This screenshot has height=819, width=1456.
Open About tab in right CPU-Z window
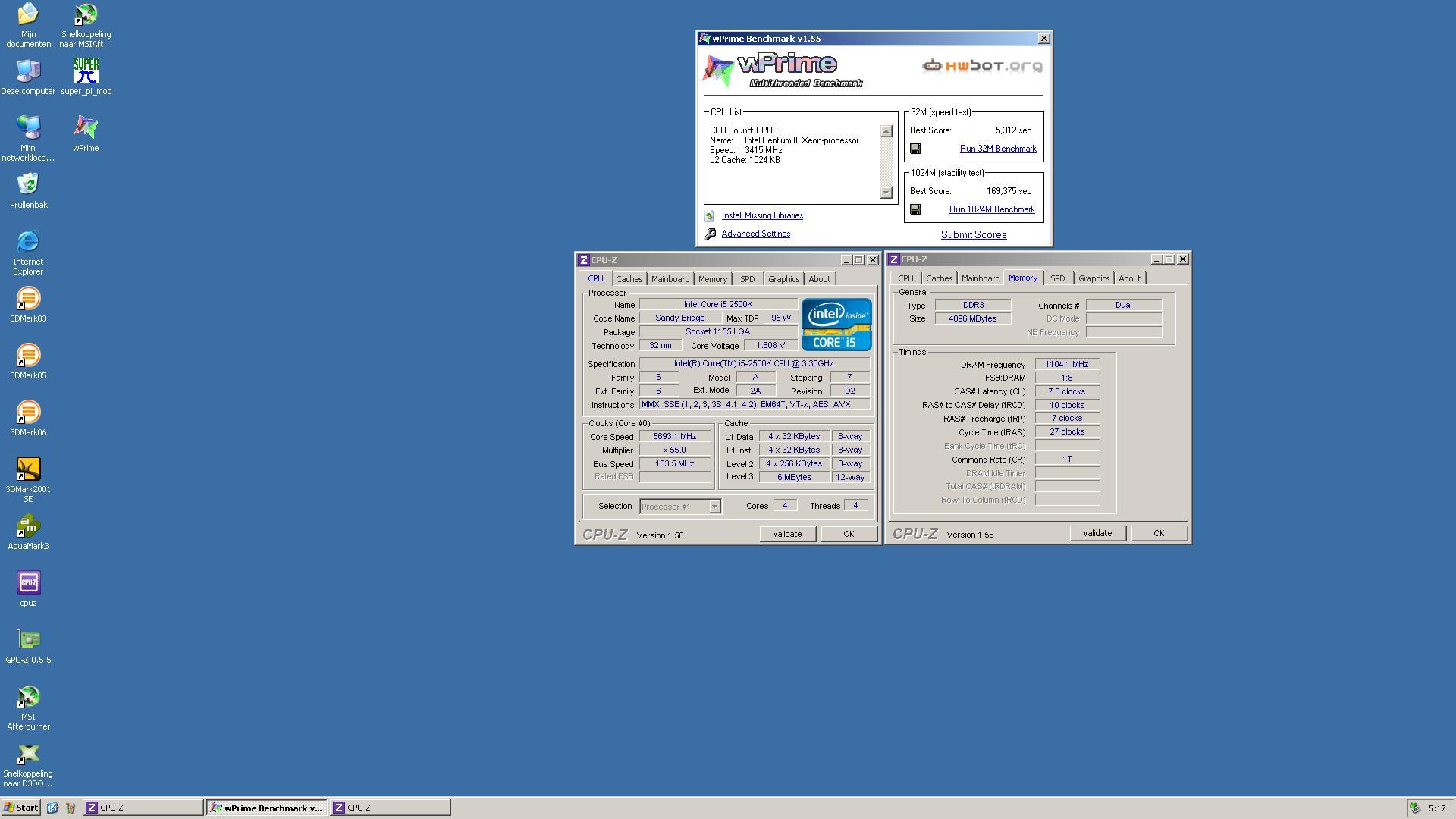click(x=1129, y=278)
